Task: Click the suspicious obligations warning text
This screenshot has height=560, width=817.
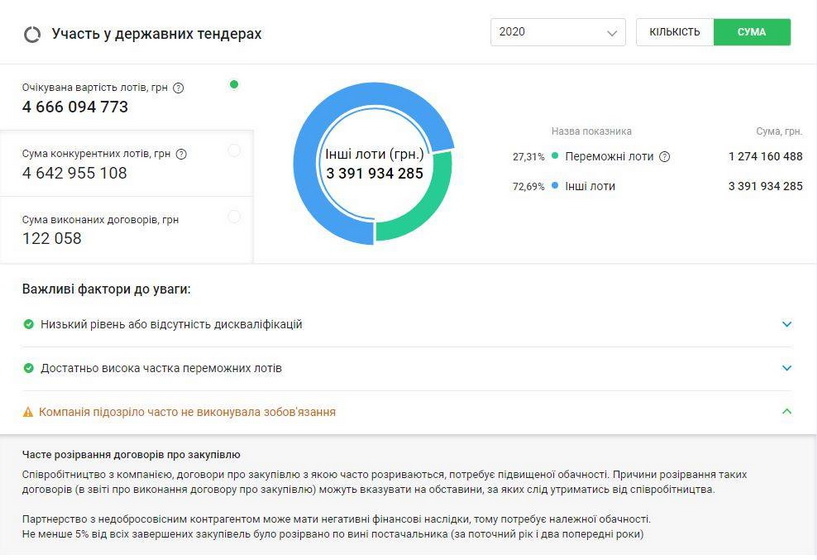Action: (x=187, y=412)
